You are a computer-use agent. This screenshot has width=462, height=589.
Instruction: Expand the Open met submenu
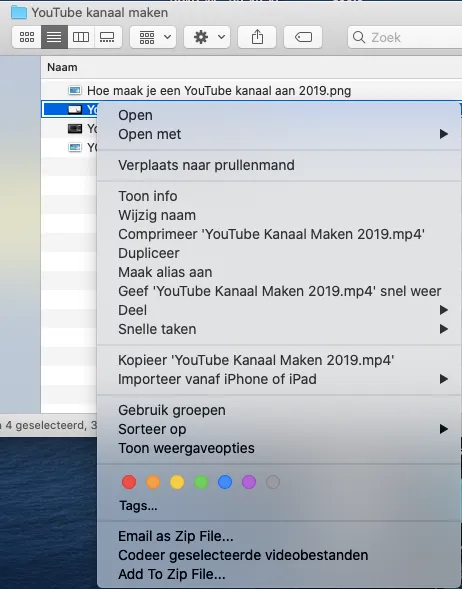coord(279,134)
